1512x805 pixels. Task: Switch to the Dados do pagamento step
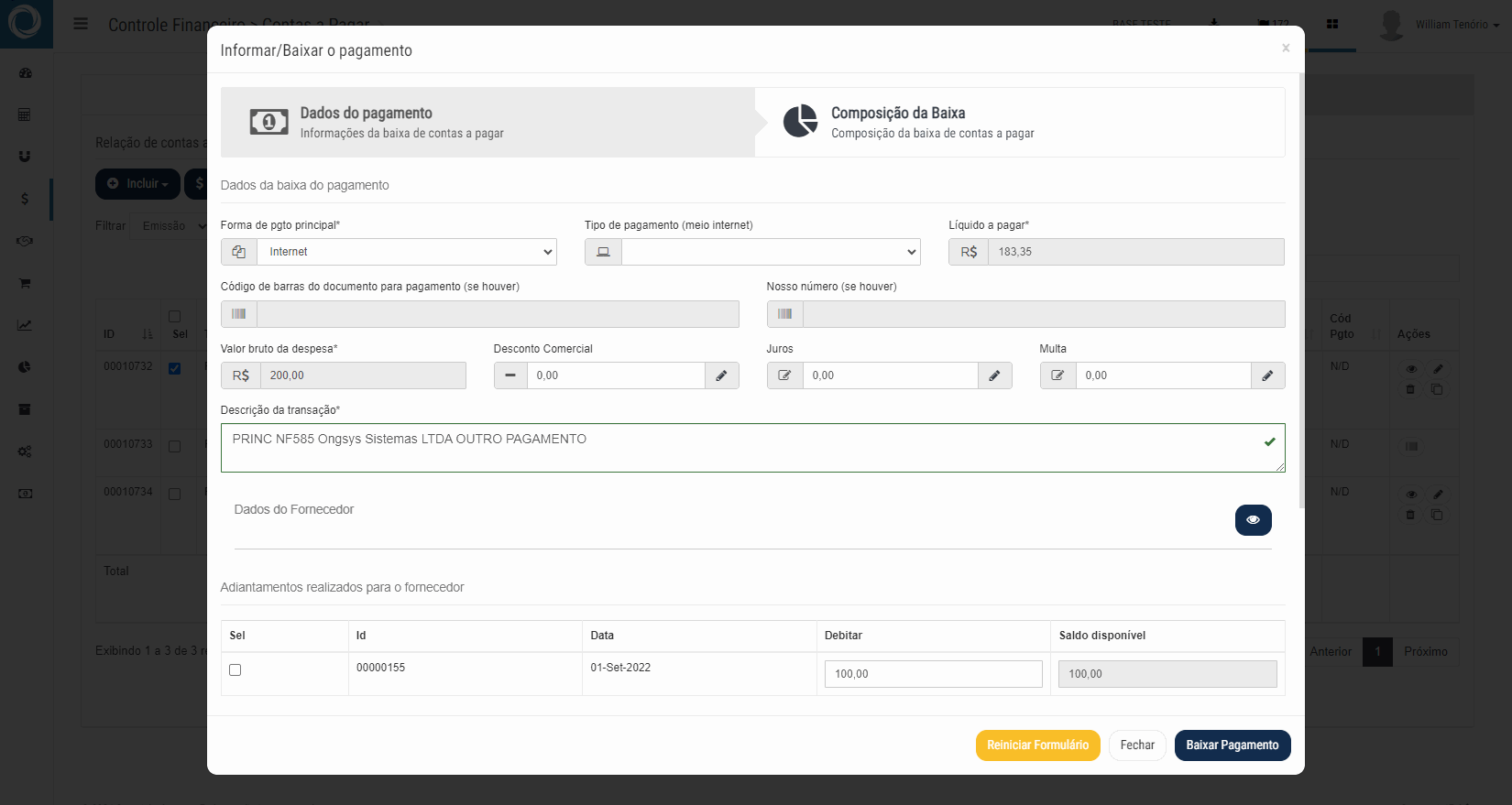click(x=488, y=122)
